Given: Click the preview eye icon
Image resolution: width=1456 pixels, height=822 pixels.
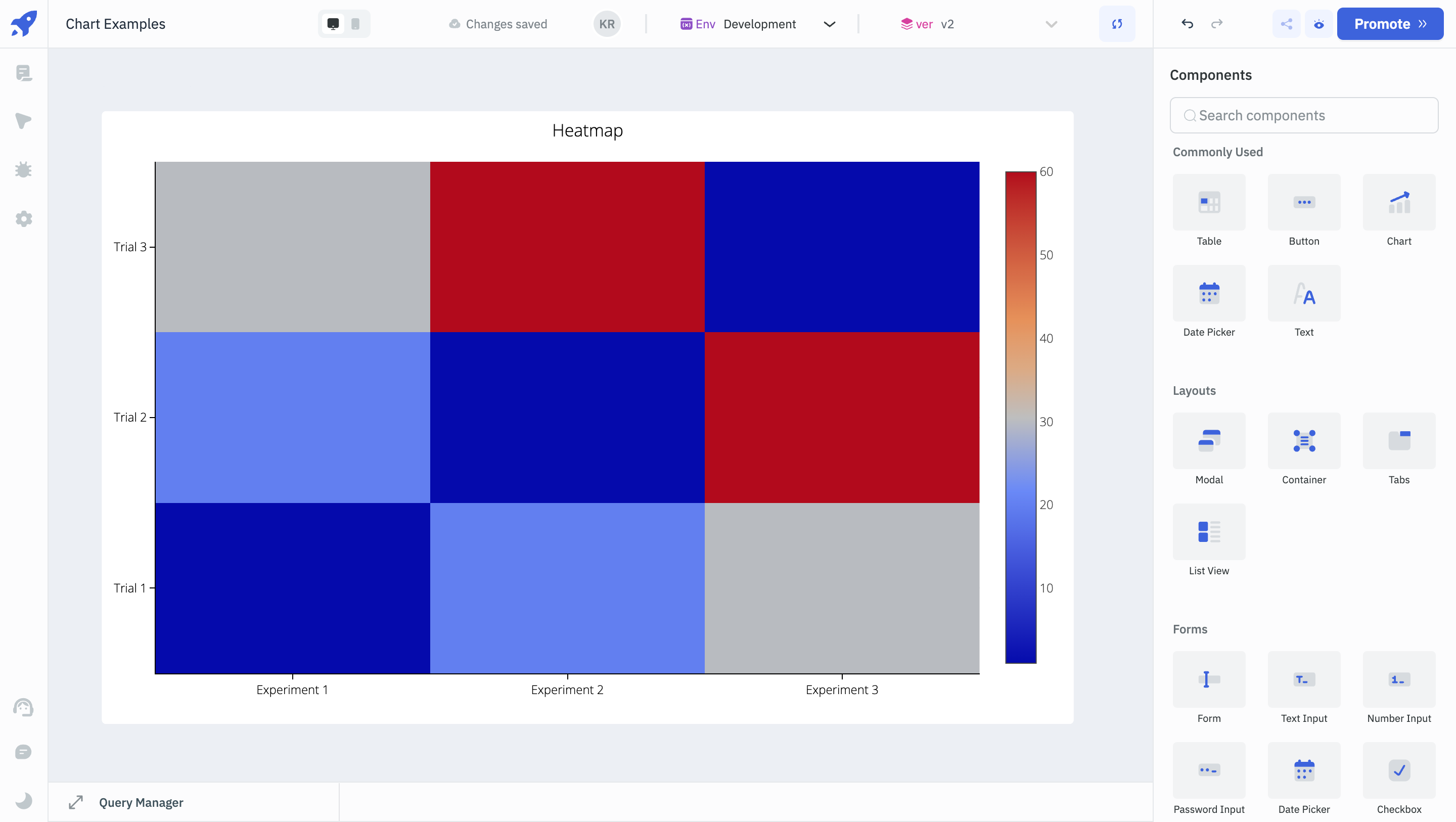Looking at the screenshot, I should pos(1318,24).
